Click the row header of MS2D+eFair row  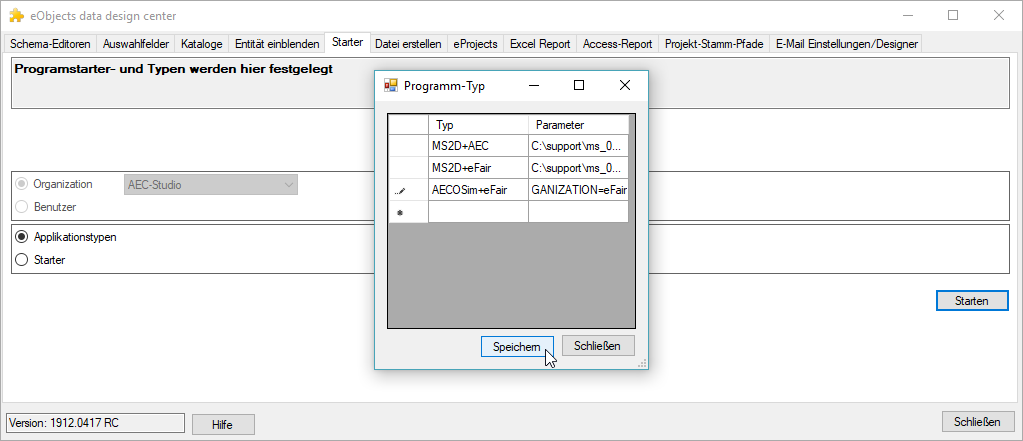tap(408, 168)
